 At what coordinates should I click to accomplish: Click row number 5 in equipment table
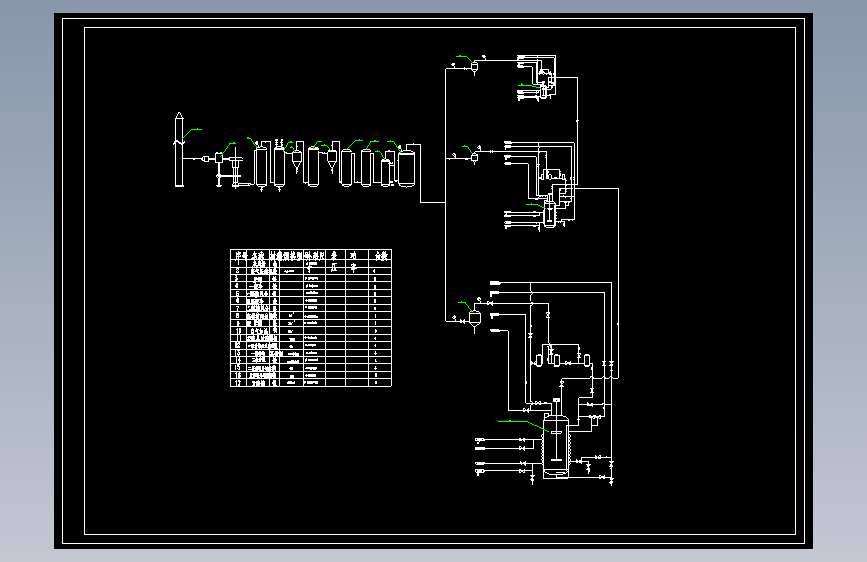tap(238, 294)
